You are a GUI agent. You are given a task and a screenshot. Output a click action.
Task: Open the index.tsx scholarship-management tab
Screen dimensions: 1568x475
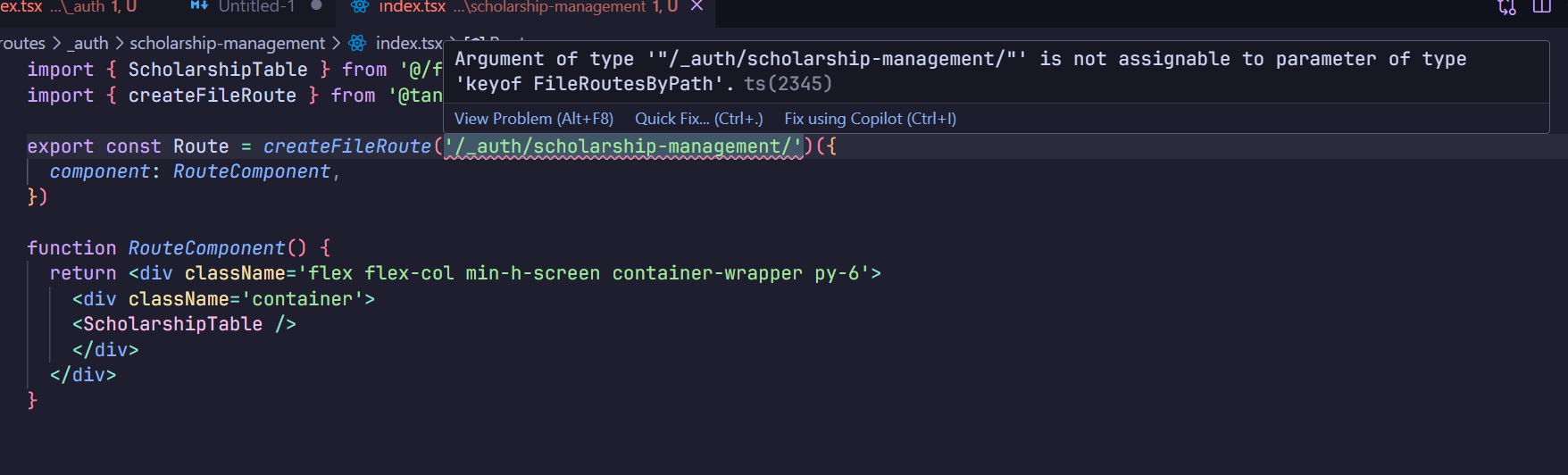[527, 7]
